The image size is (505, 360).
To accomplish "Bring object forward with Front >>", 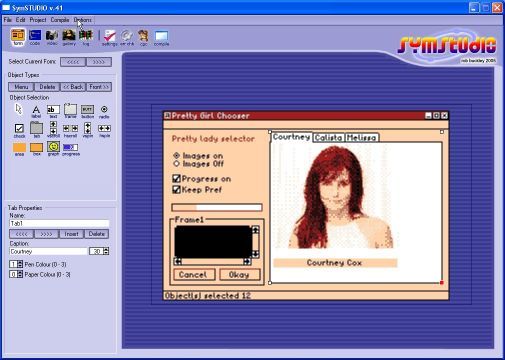I will tap(99, 87).
